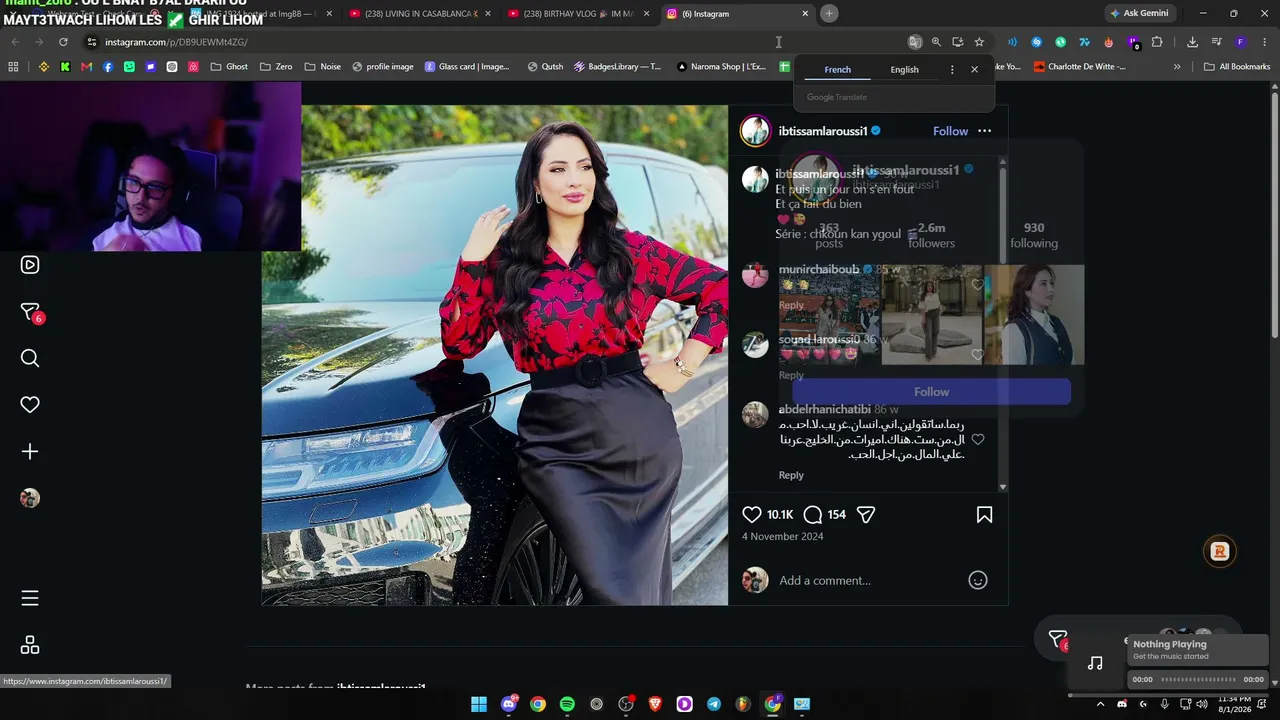Open notifications heart in the sidebar
This screenshot has height=720, width=1280.
[30, 405]
